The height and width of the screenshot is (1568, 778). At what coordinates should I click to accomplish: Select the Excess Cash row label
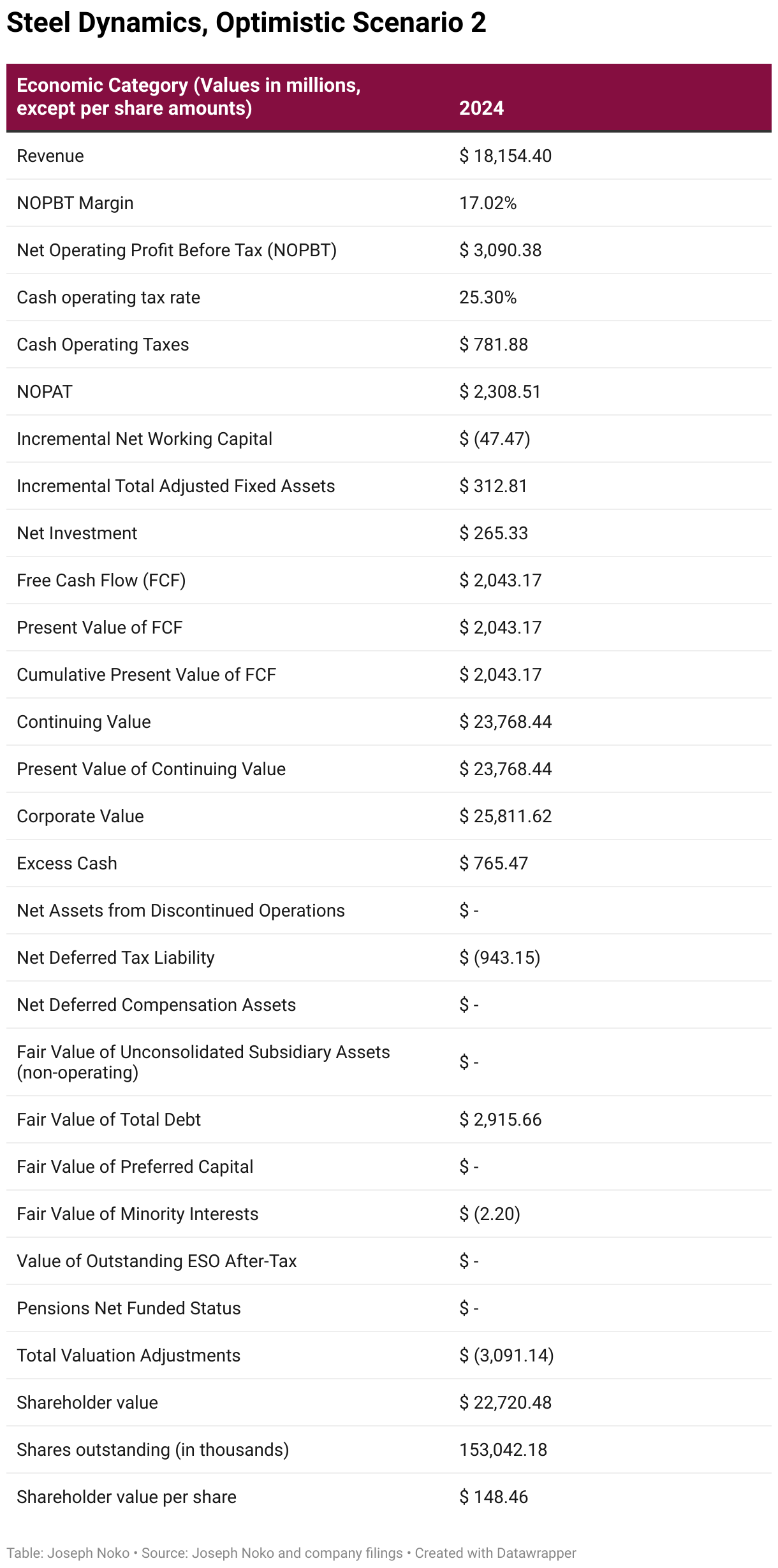tap(67, 864)
